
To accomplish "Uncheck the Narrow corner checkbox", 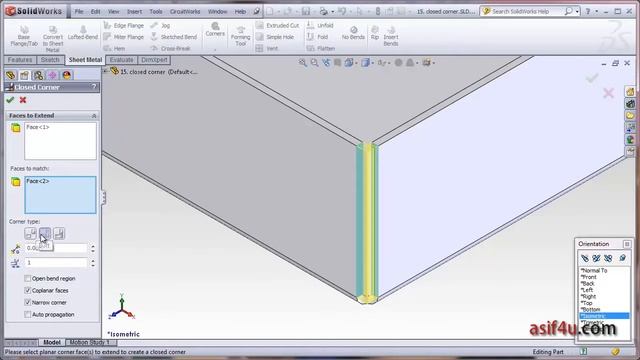I will coord(27,302).
